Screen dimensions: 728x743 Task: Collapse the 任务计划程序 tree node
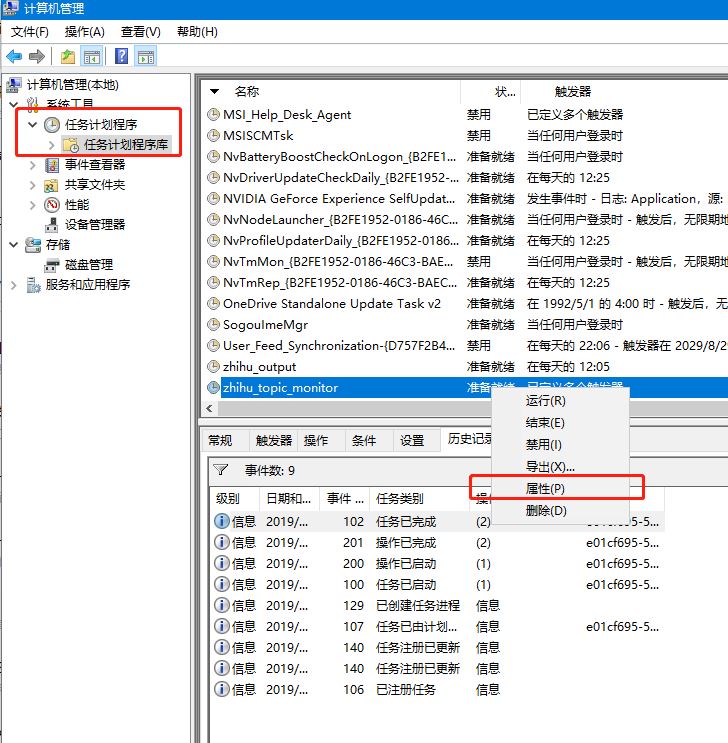(x=32, y=125)
